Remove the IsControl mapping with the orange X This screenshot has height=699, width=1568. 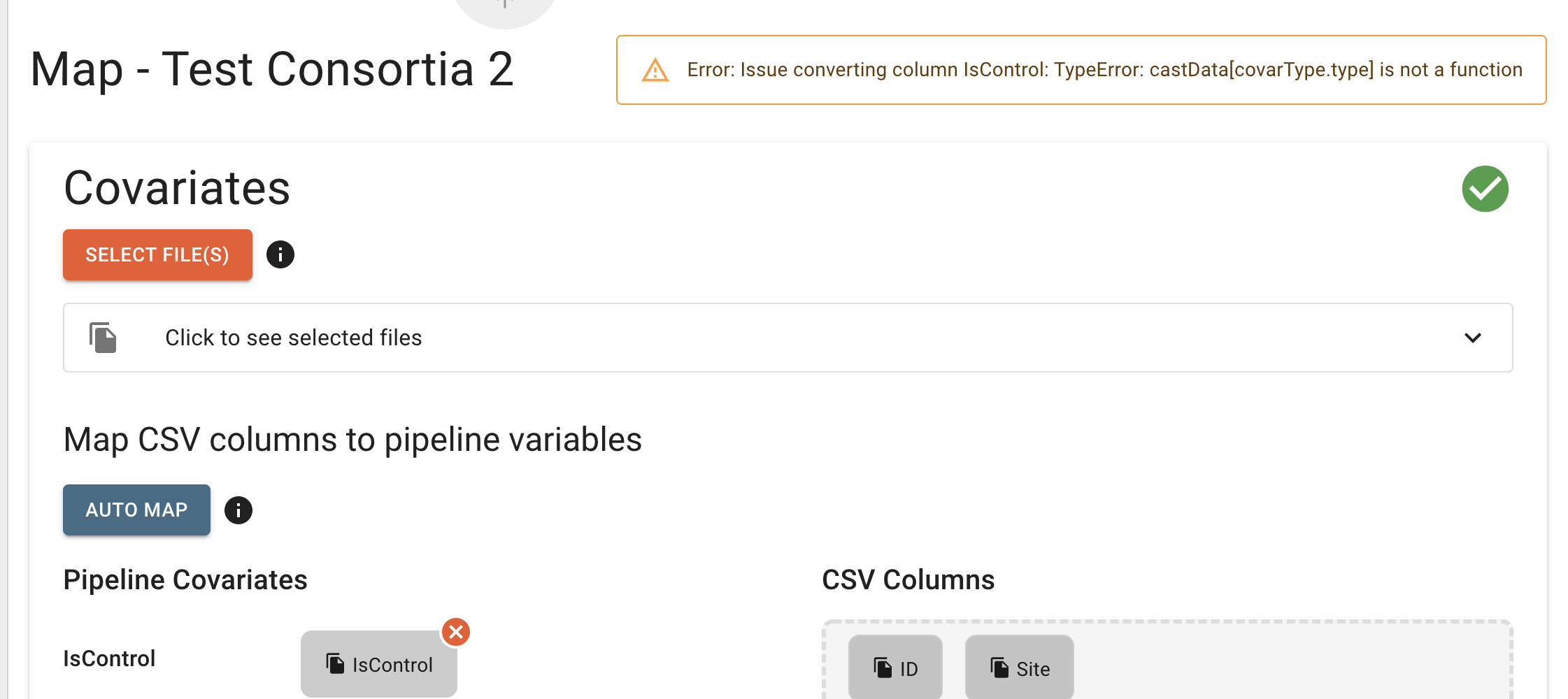click(x=456, y=631)
